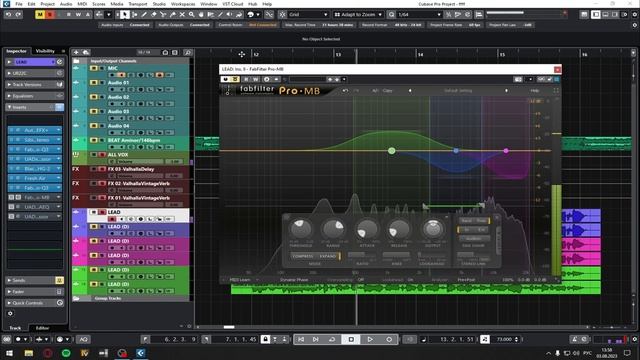Open the Workspaces menu

click(x=183, y=4)
